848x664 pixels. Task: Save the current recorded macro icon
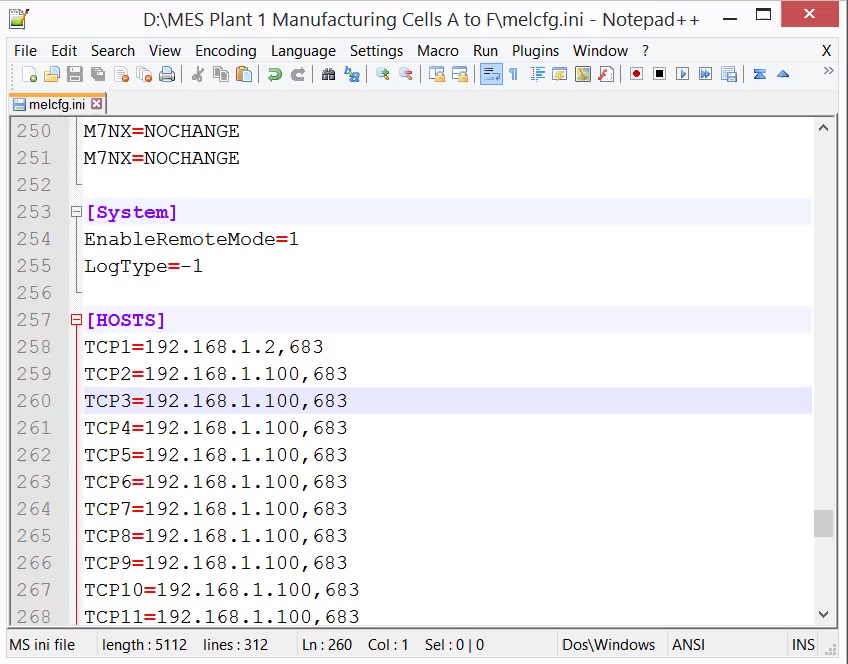[728, 74]
